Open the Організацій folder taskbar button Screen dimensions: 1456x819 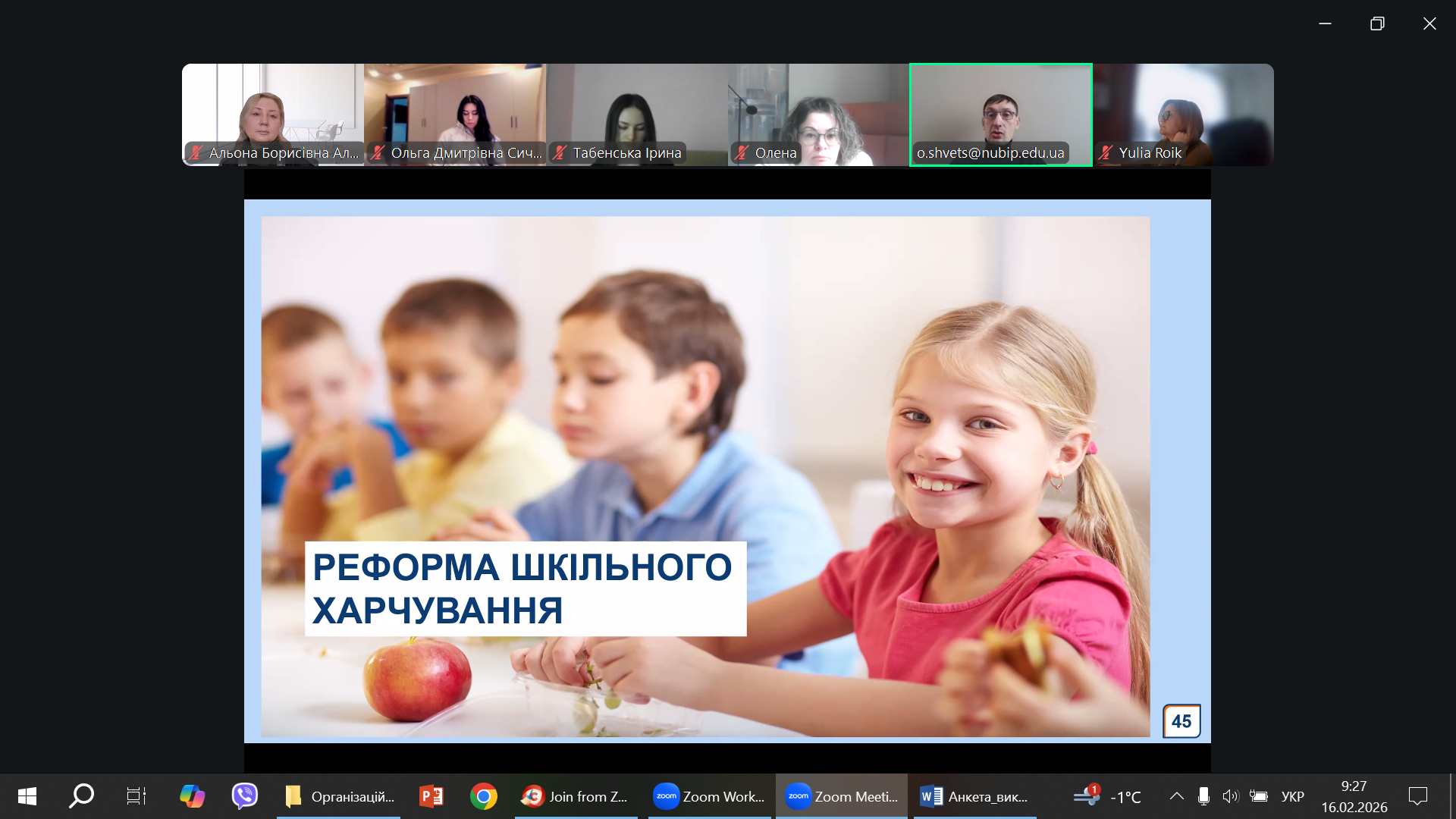339,796
